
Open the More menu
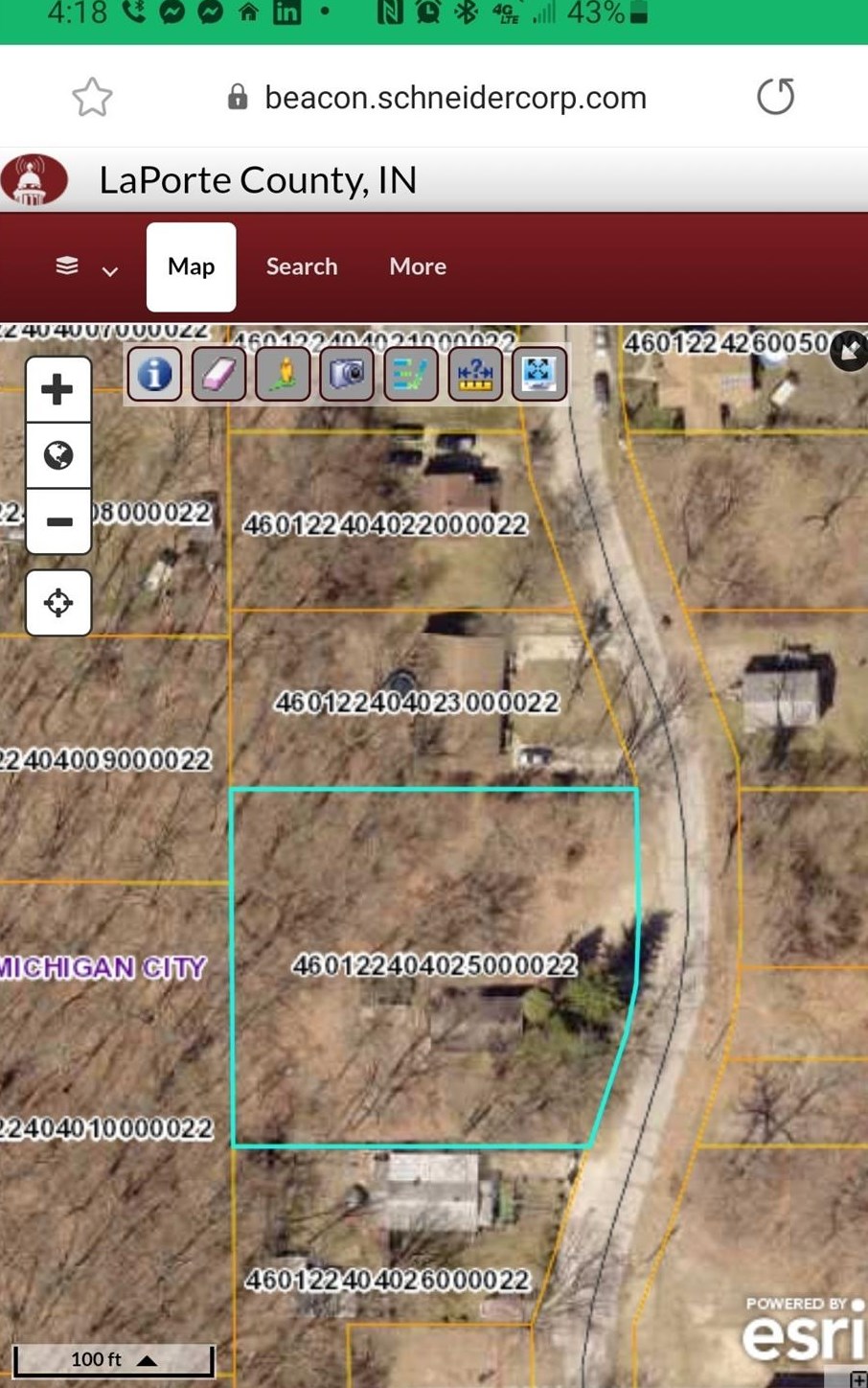[x=418, y=266]
